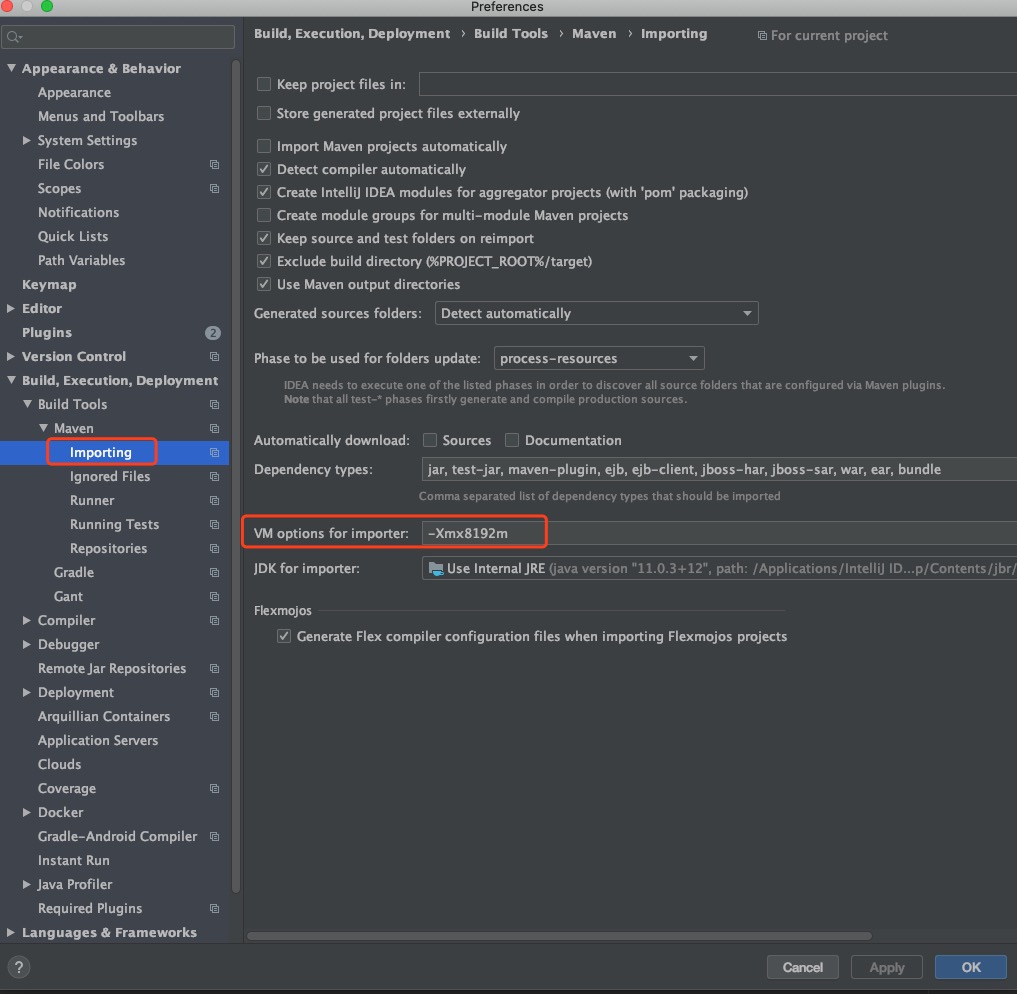The height and width of the screenshot is (994, 1017).
Task: Open the folders update phase dropdown
Action: coord(598,358)
